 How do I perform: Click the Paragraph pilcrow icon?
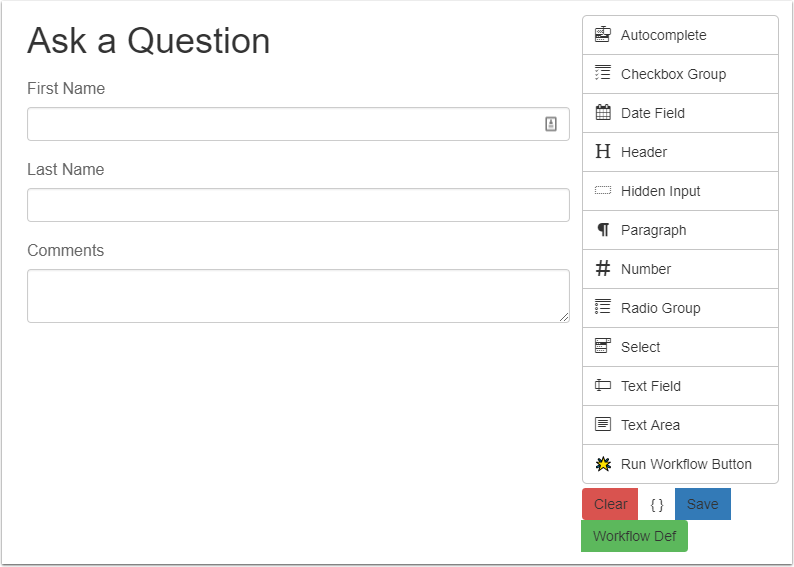[x=602, y=230]
